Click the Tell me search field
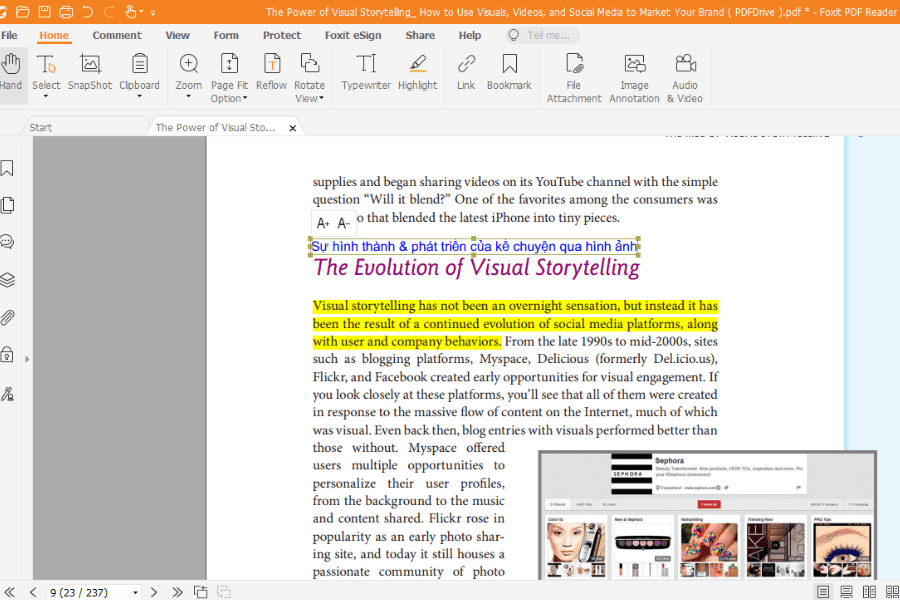The width and height of the screenshot is (900, 600). pos(542,36)
